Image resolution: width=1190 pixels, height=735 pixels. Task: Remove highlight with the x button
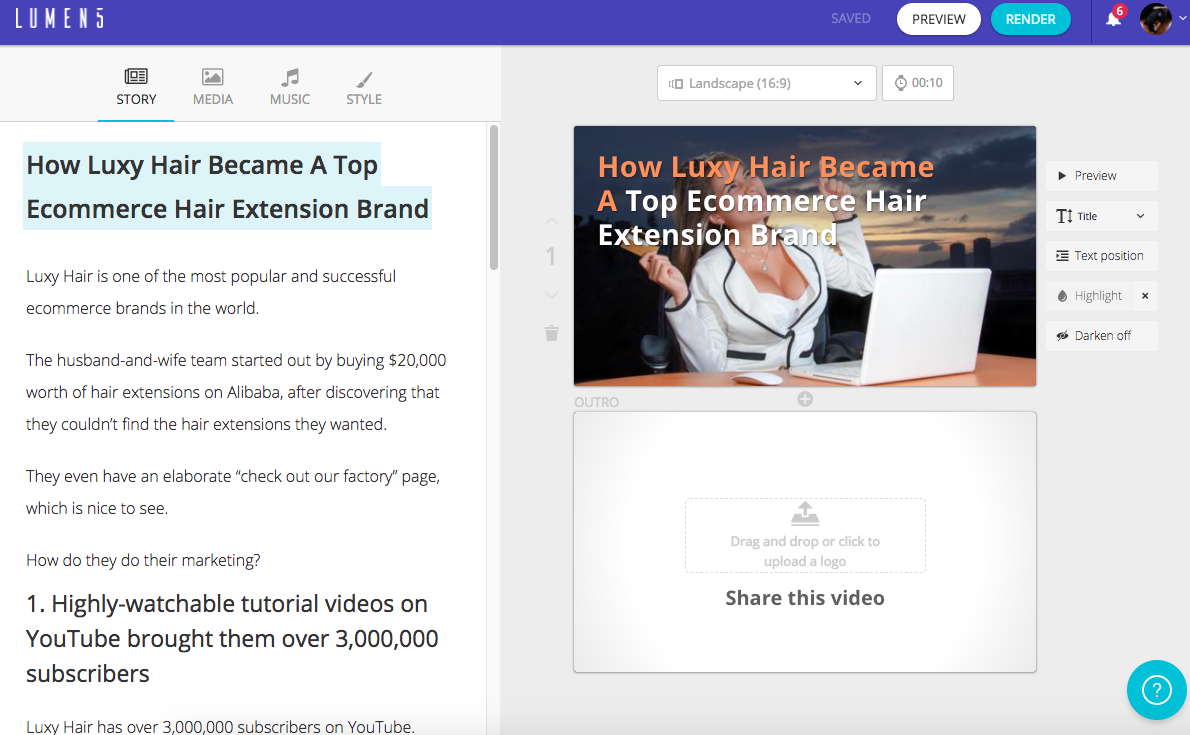[x=1145, y=295]
